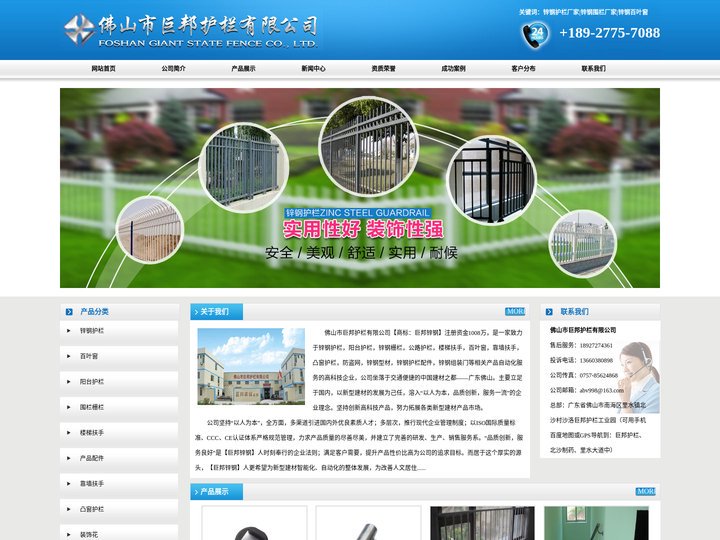Click the triangle bullet beside 凸窗护栏
720x540 pixels.
[x=69, y=509]
